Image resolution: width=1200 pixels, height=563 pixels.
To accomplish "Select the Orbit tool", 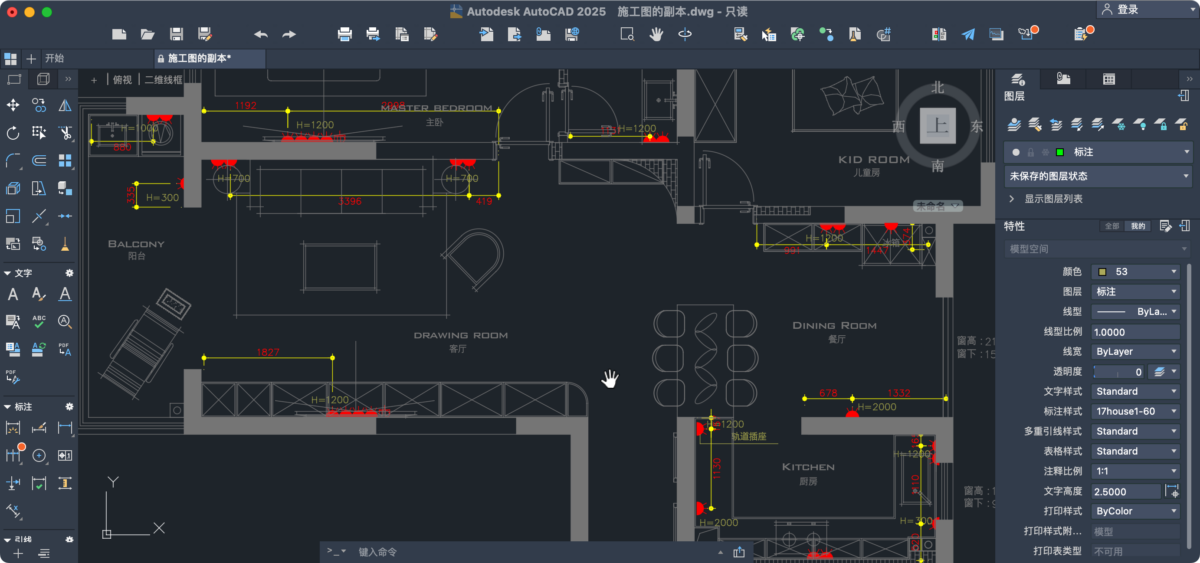I will (685, 34).
